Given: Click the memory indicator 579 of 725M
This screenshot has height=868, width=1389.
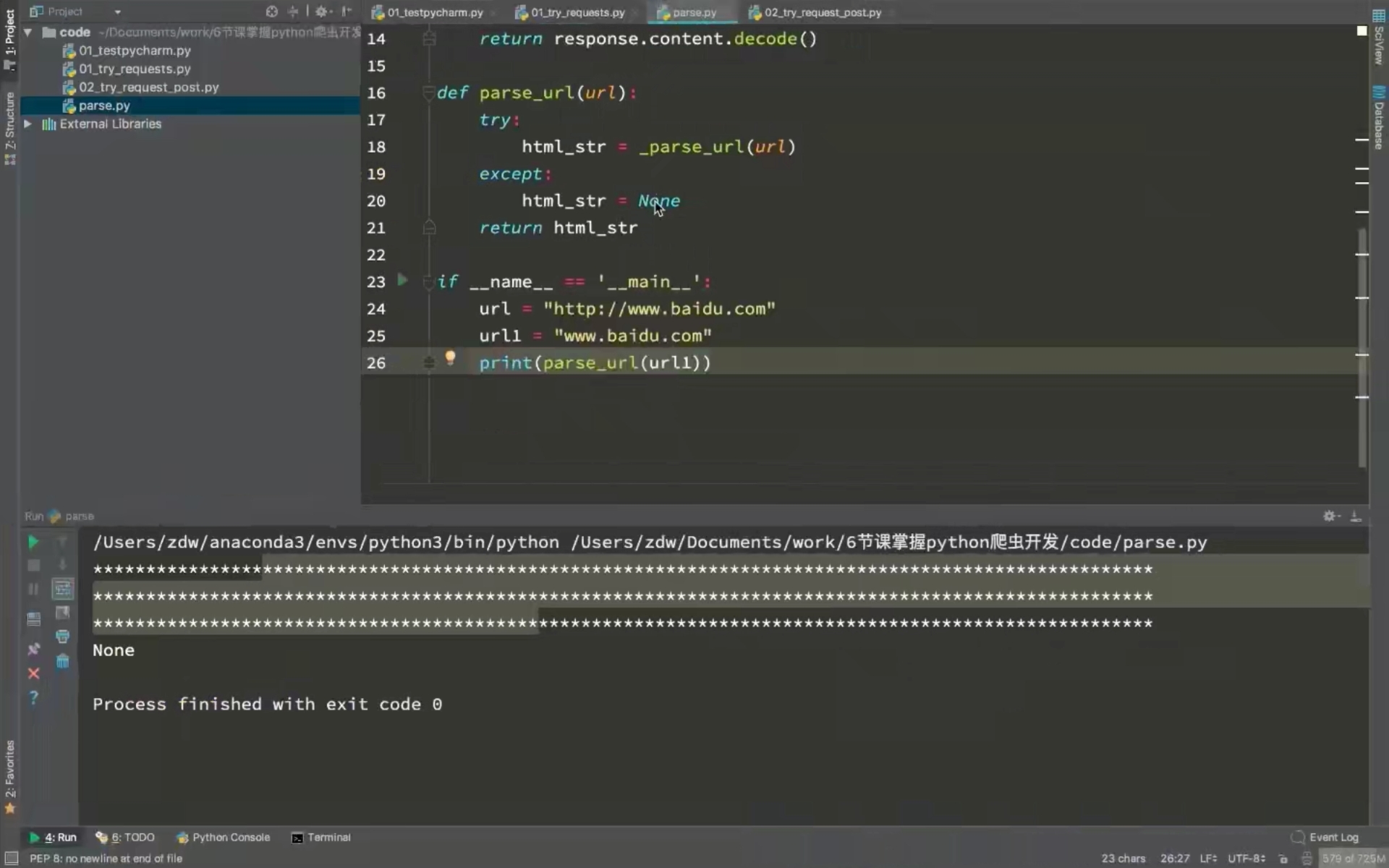Looking at the screenshot, I should click(x=1352, y=859).
